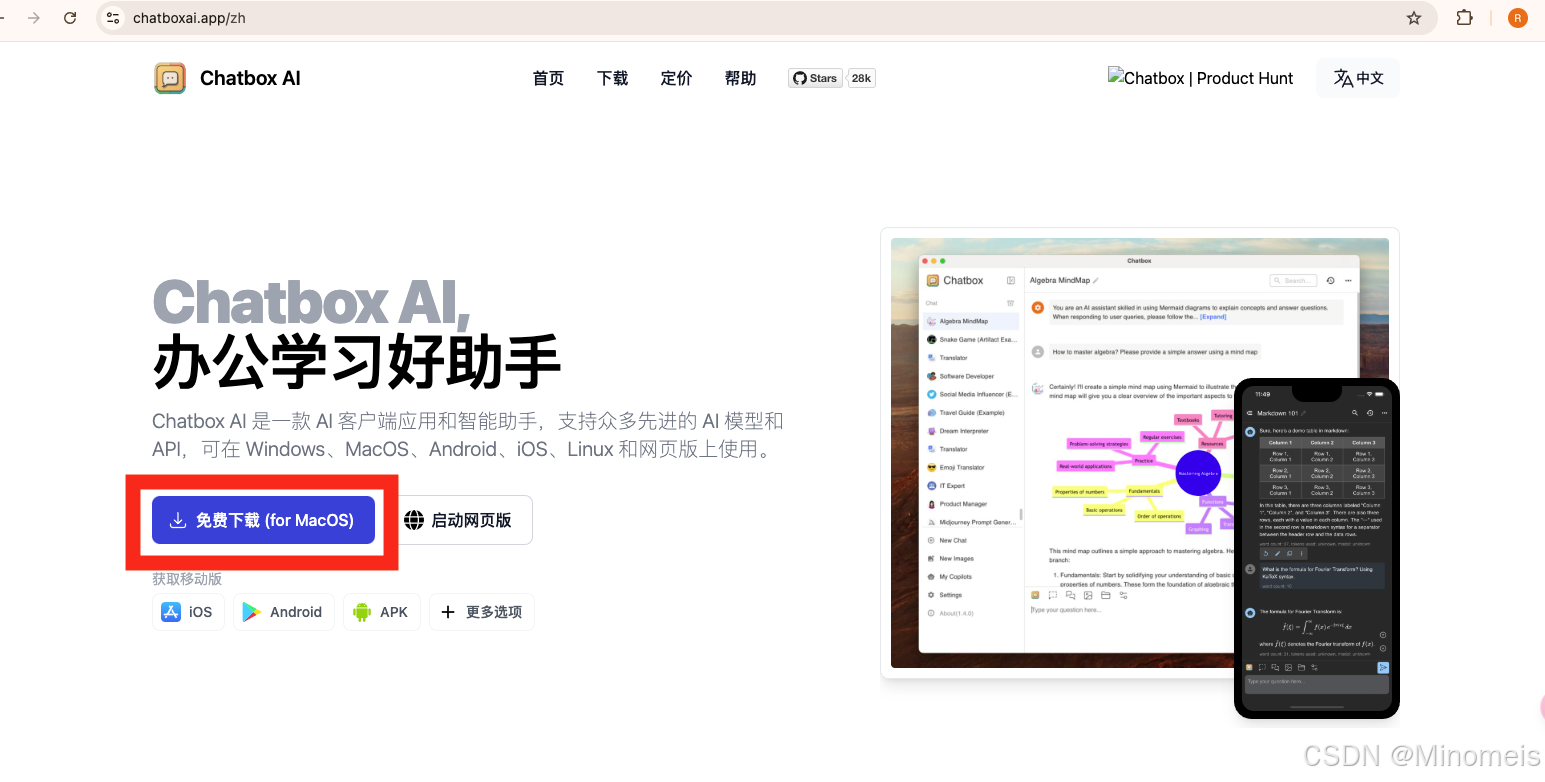
Task: Click the iOS App Store icon
Action: [171, 612]
